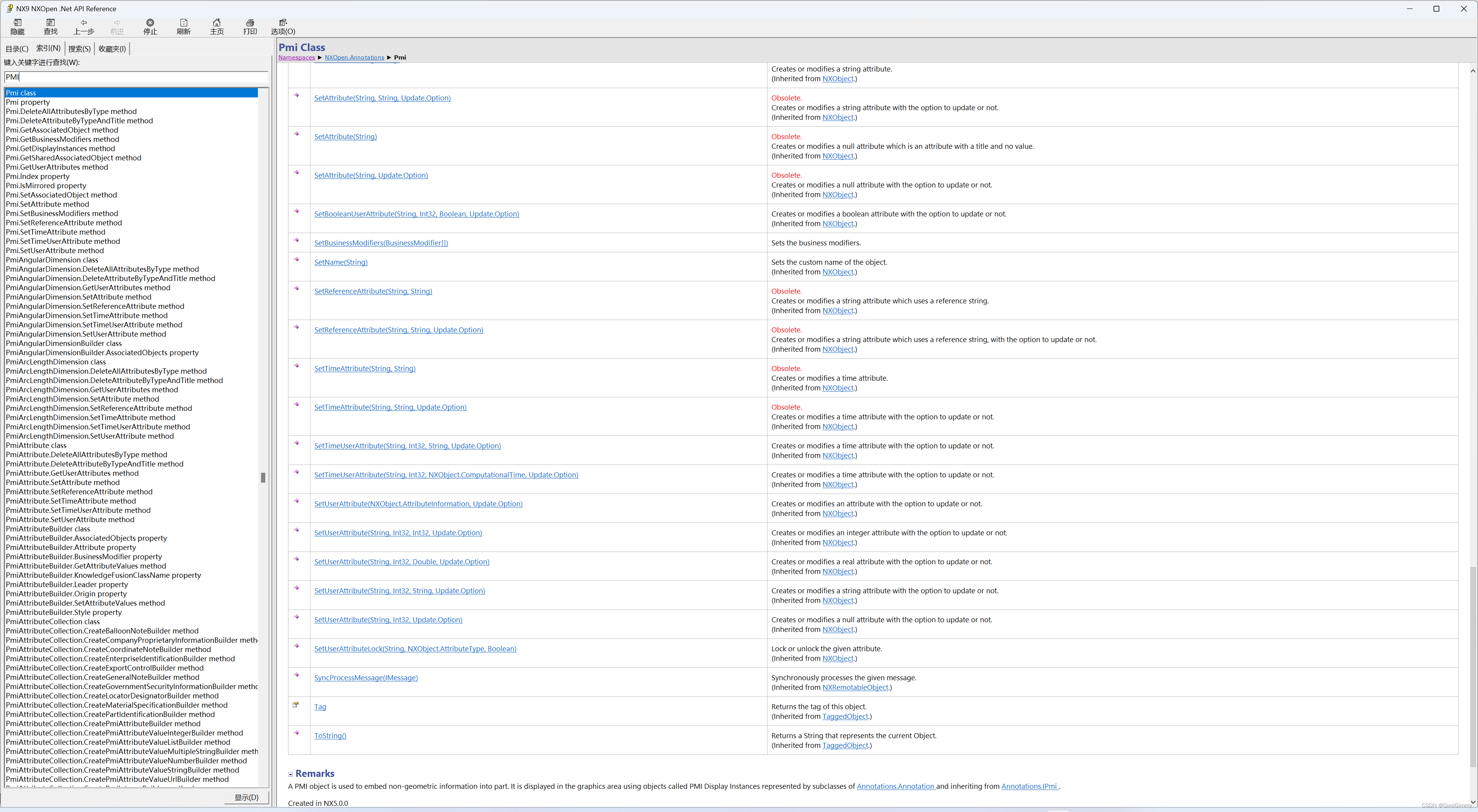
Task: Select PmiAttributeBuilder class in index list
Action: tap(48, 529)
